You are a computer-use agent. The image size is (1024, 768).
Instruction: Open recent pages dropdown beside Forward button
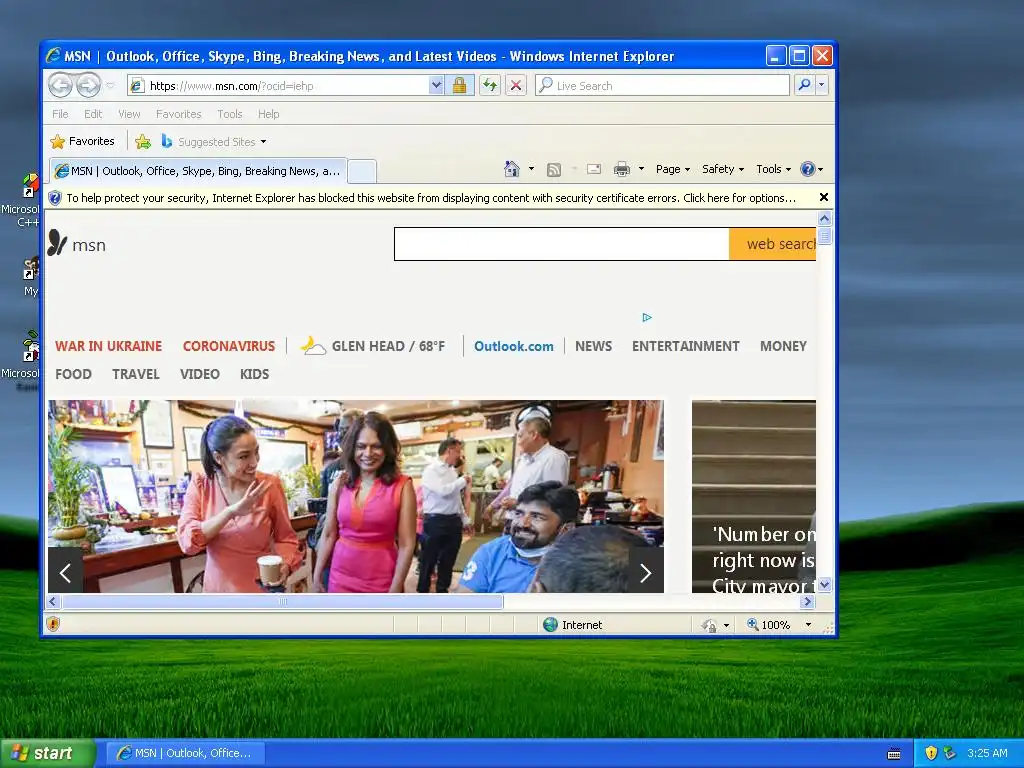click(110, 86)
